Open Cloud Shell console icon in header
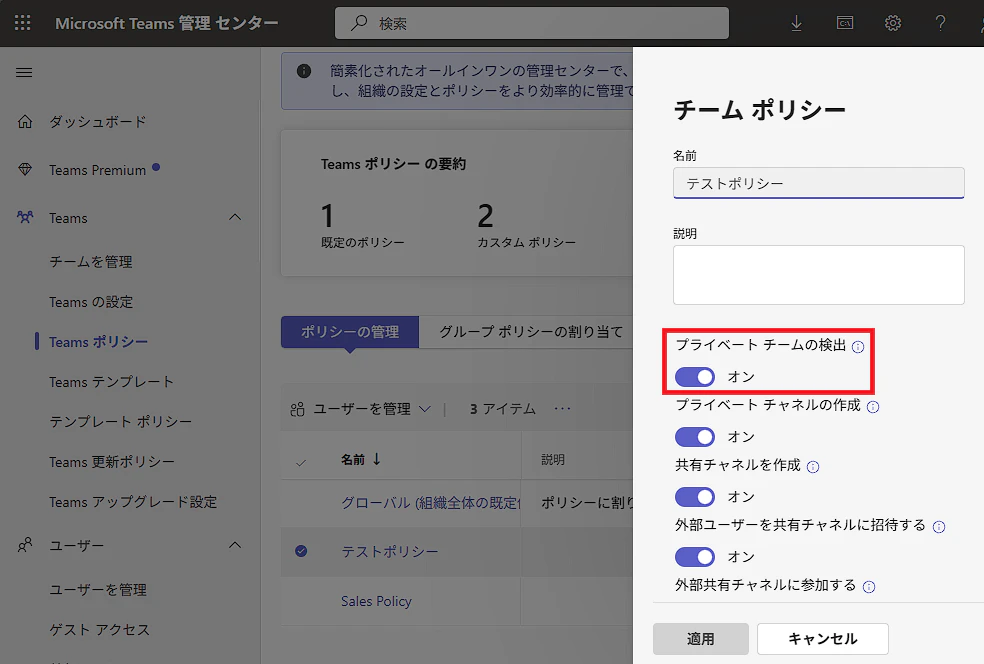Image resolution: width=984 pixels, height=664 pixels. click(845, 23)
